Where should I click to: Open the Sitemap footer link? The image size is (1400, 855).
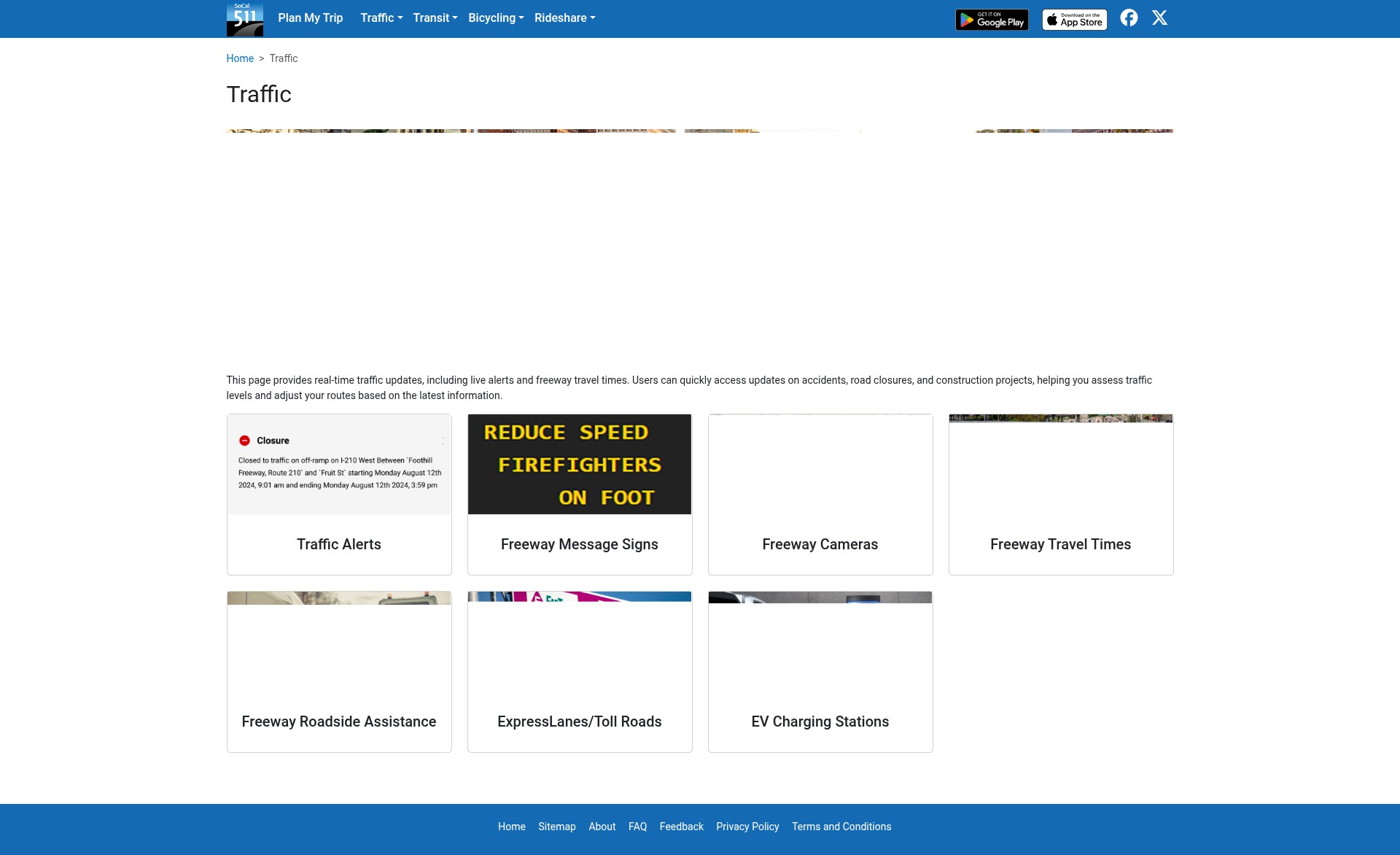pyautogui.click(x=557, y=827)
